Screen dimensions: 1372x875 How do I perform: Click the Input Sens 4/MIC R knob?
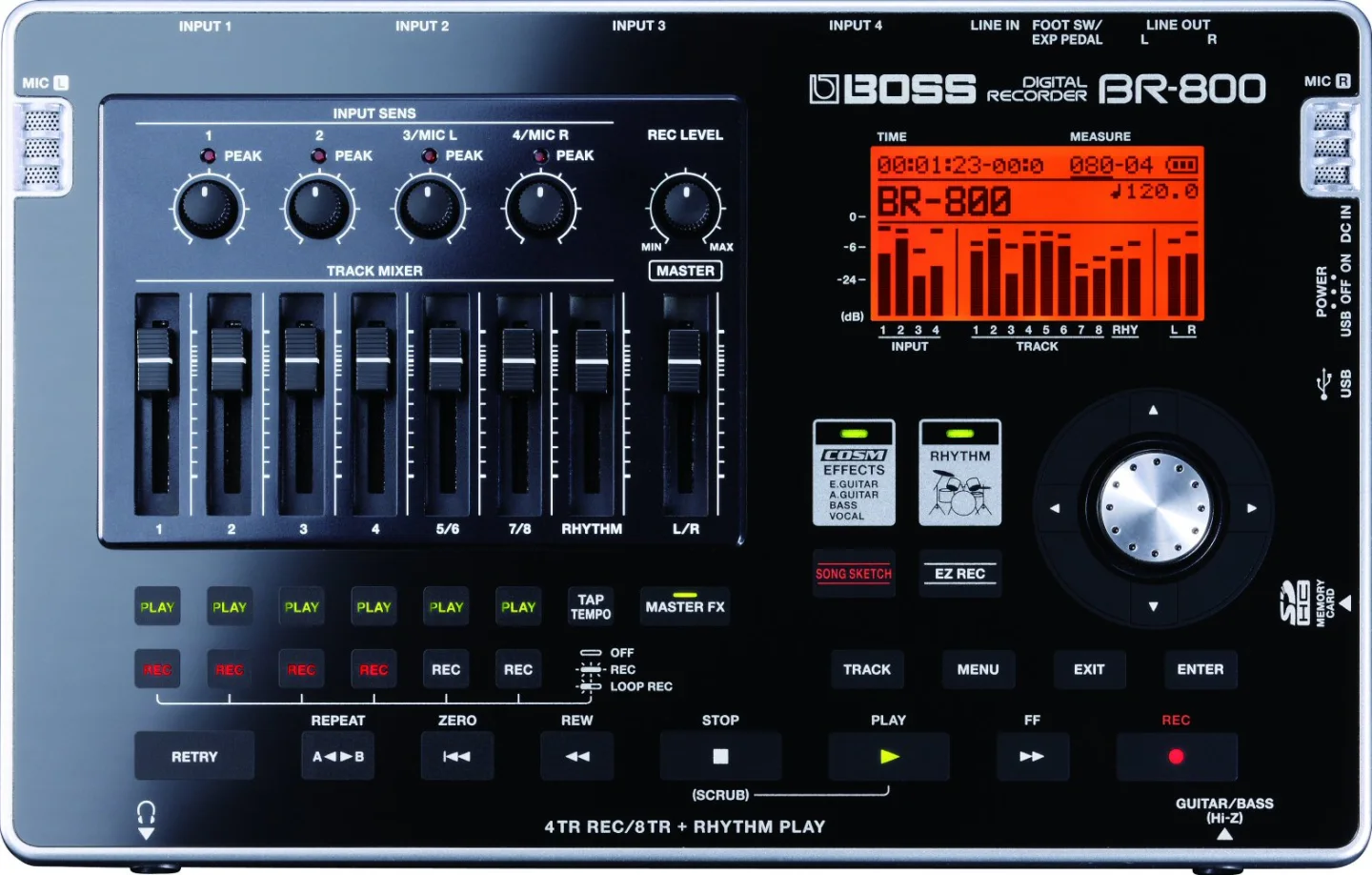540,208
